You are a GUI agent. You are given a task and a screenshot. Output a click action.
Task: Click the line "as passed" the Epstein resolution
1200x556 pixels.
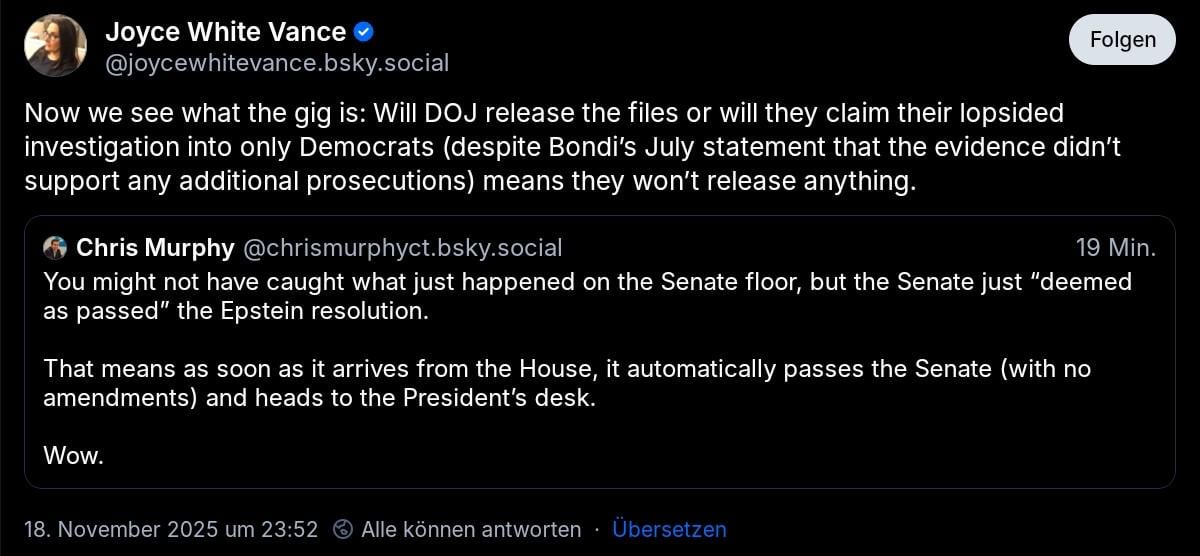[x=236, y=311]
